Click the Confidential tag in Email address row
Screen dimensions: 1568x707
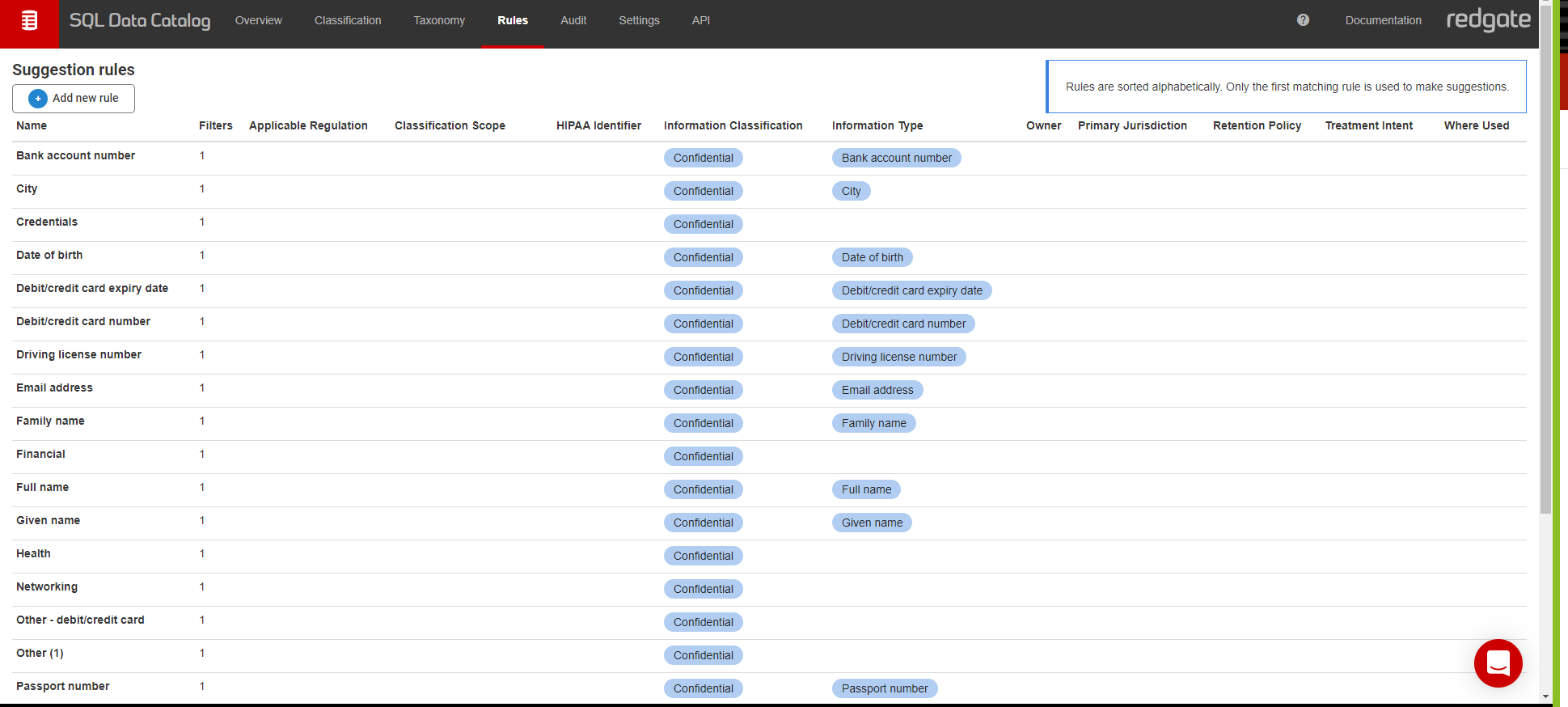click(x=703, y=390)
